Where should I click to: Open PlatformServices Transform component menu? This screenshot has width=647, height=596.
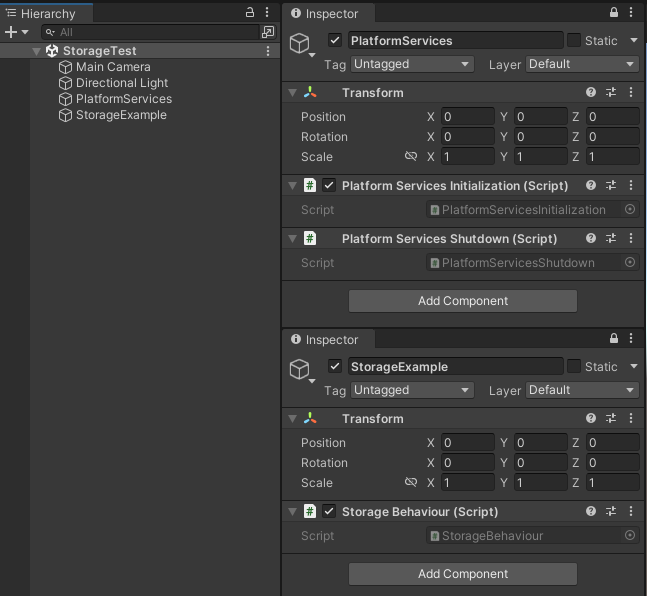(x=631, y=92)
